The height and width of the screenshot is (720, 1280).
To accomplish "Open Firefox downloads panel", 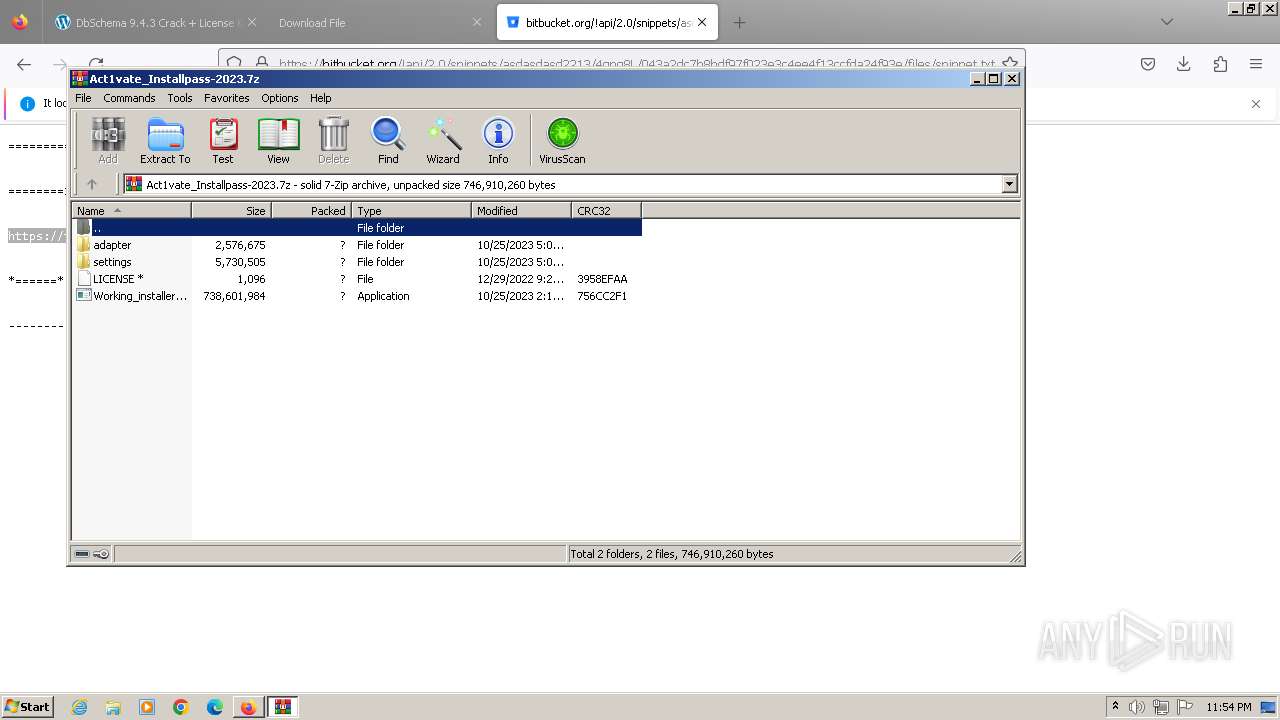I will click(1184, 64).
